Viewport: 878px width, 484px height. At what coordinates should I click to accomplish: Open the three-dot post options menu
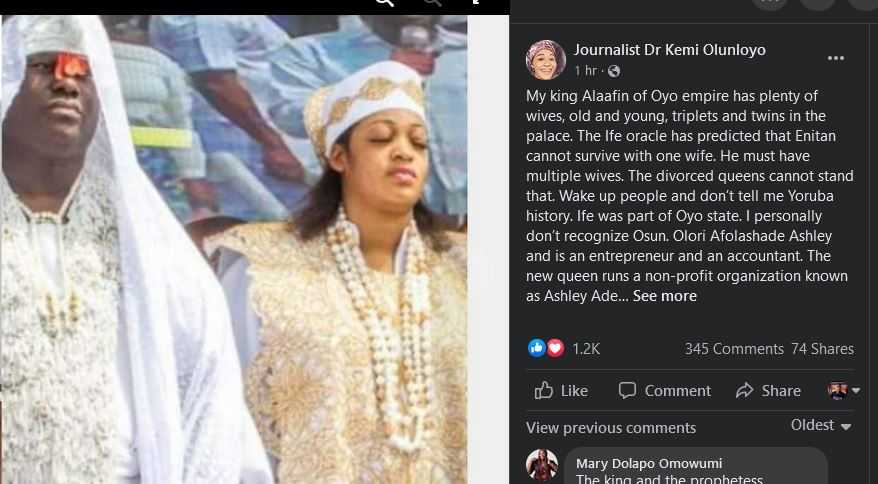(835, 58)
